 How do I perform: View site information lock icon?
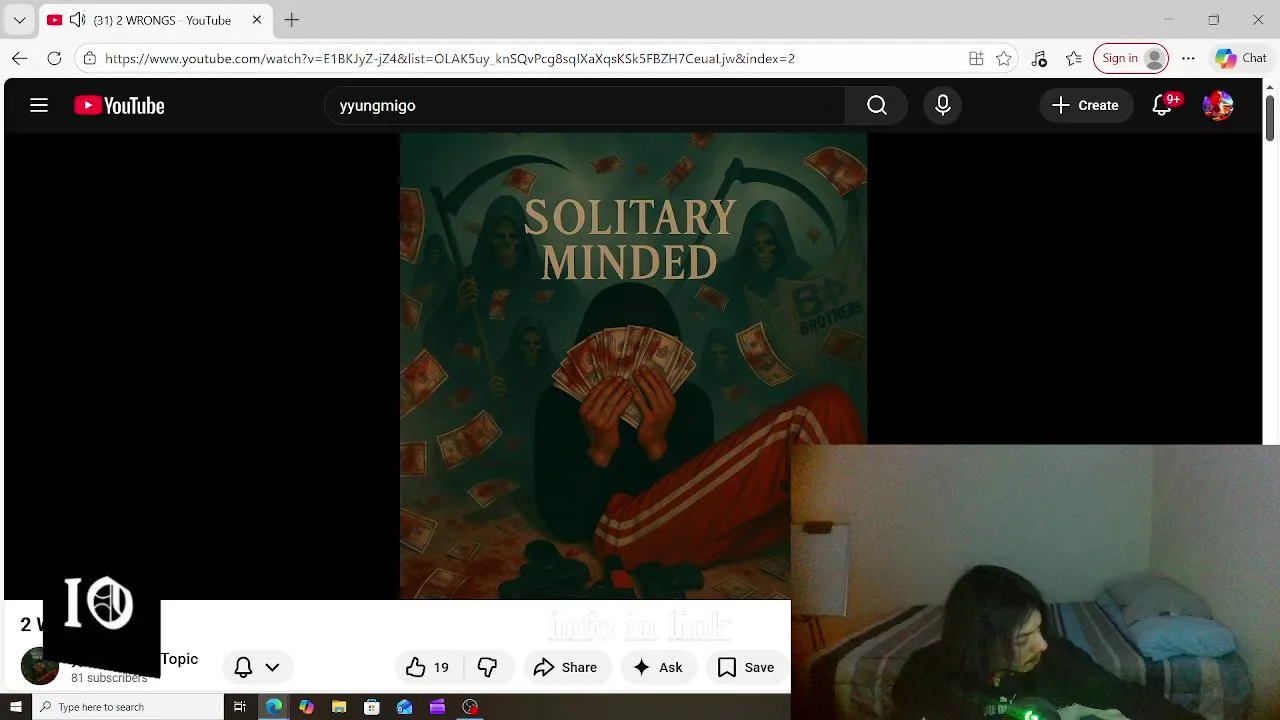(x=89, y=58)
